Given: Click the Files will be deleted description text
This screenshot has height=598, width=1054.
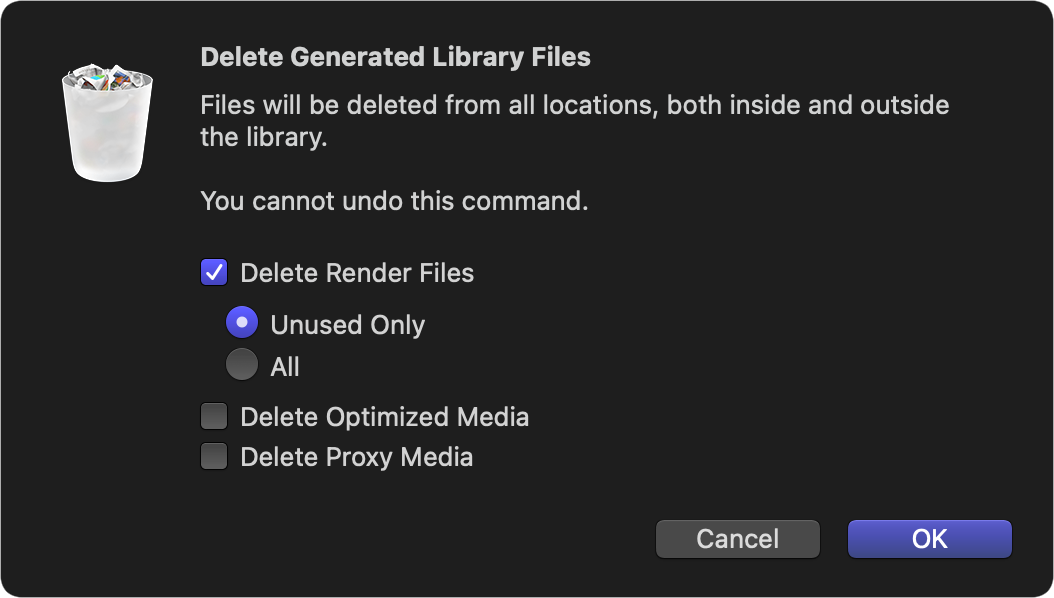Looking at the screenshot, I should (575, 121).
